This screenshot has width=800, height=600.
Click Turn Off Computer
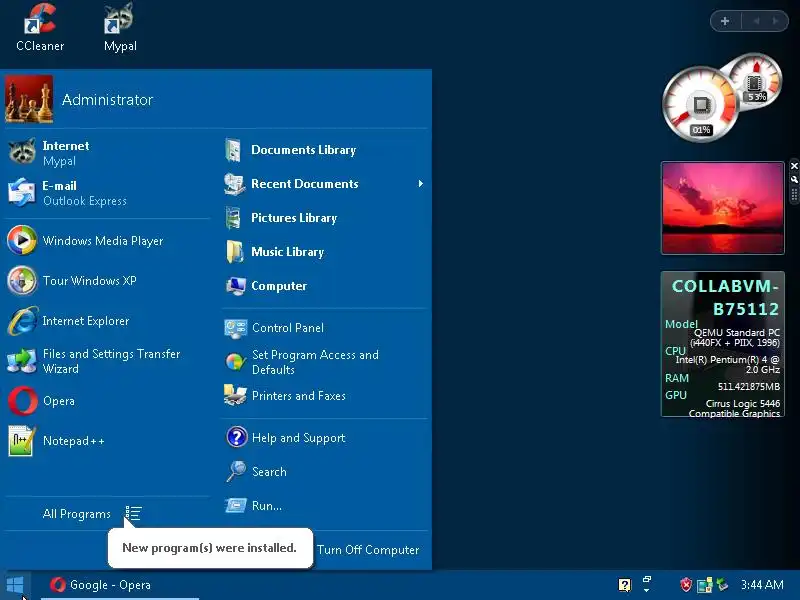click(368, 549)
